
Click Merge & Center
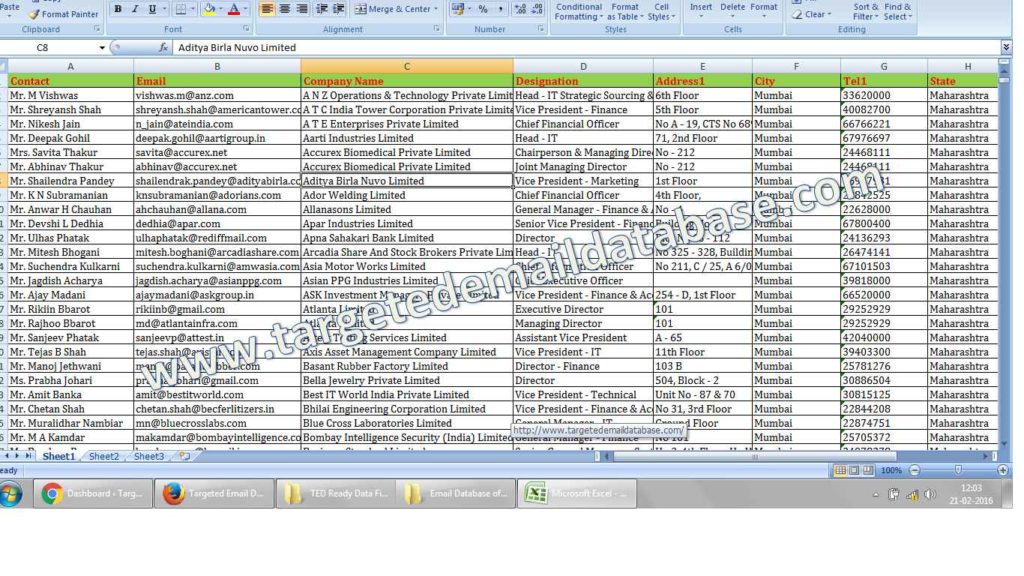[392, 9]
